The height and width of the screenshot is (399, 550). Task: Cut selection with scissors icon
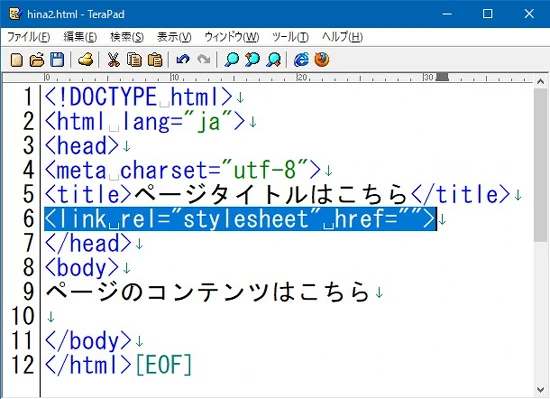click(113, 60)
